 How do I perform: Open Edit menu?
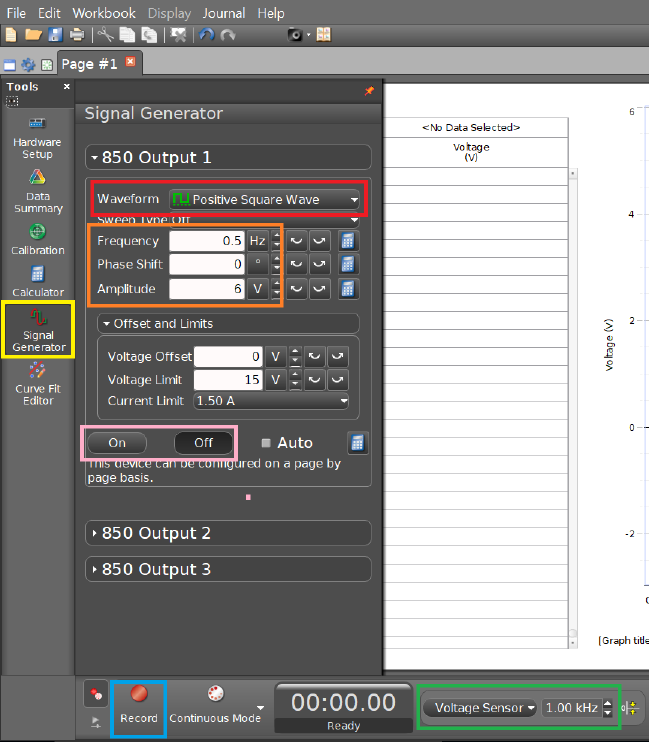pyautogui.click(x=49, y=13)
